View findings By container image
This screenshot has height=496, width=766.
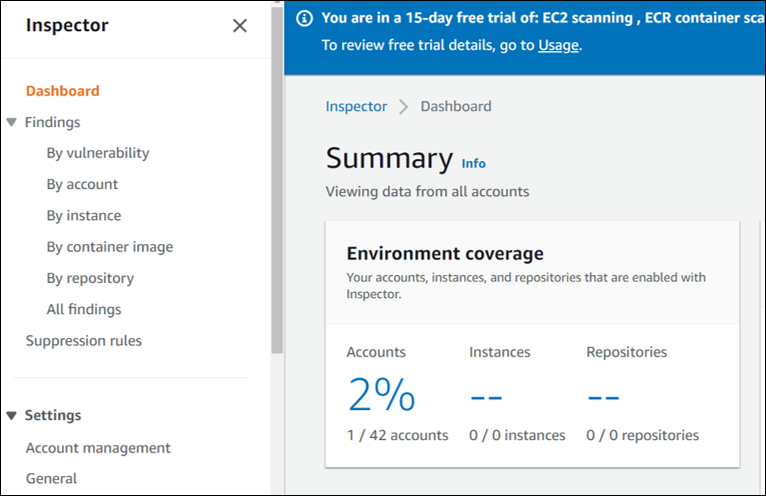point(110,247)
